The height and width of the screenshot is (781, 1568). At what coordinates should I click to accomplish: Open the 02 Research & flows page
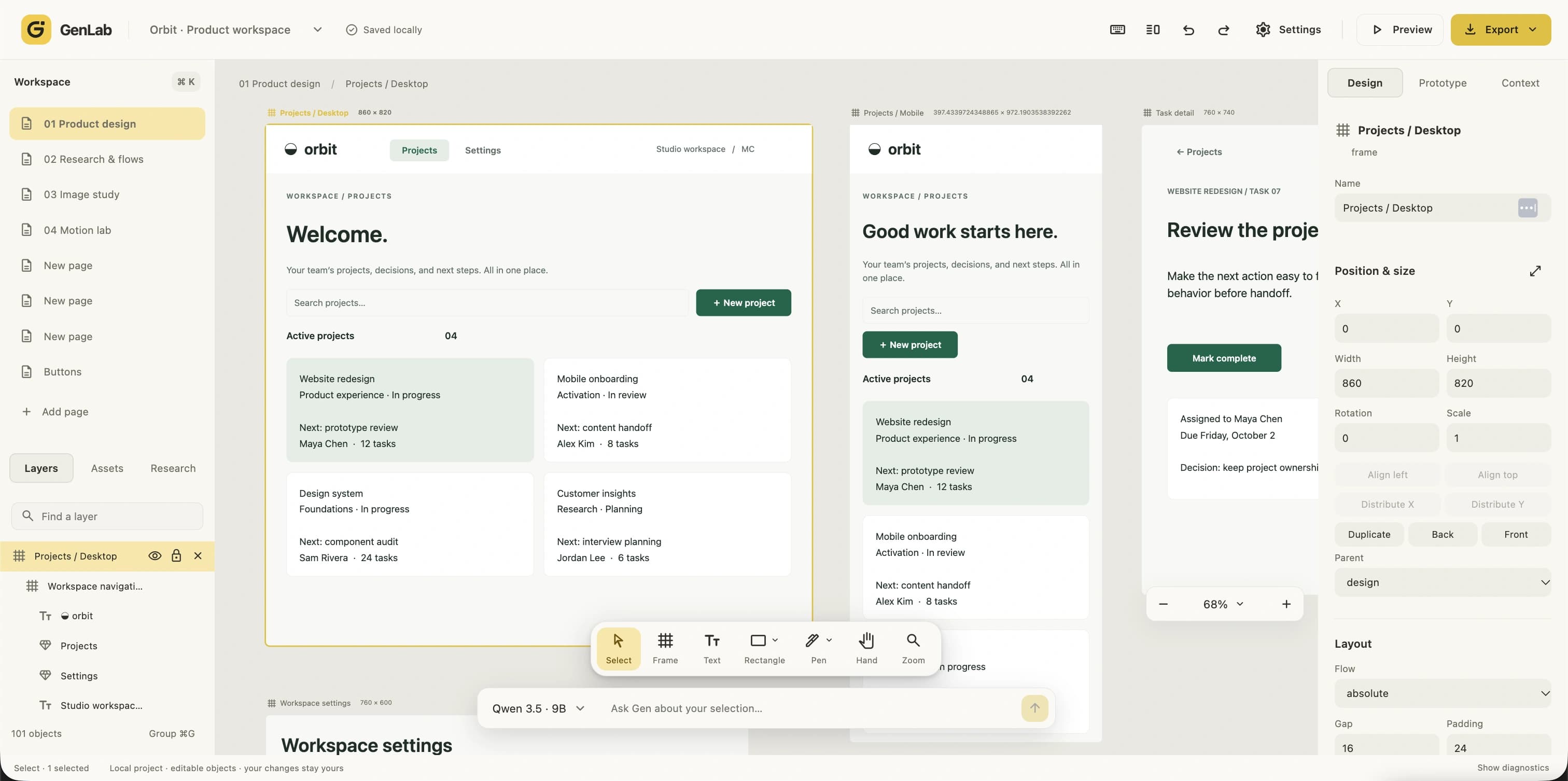coord(107,160)
